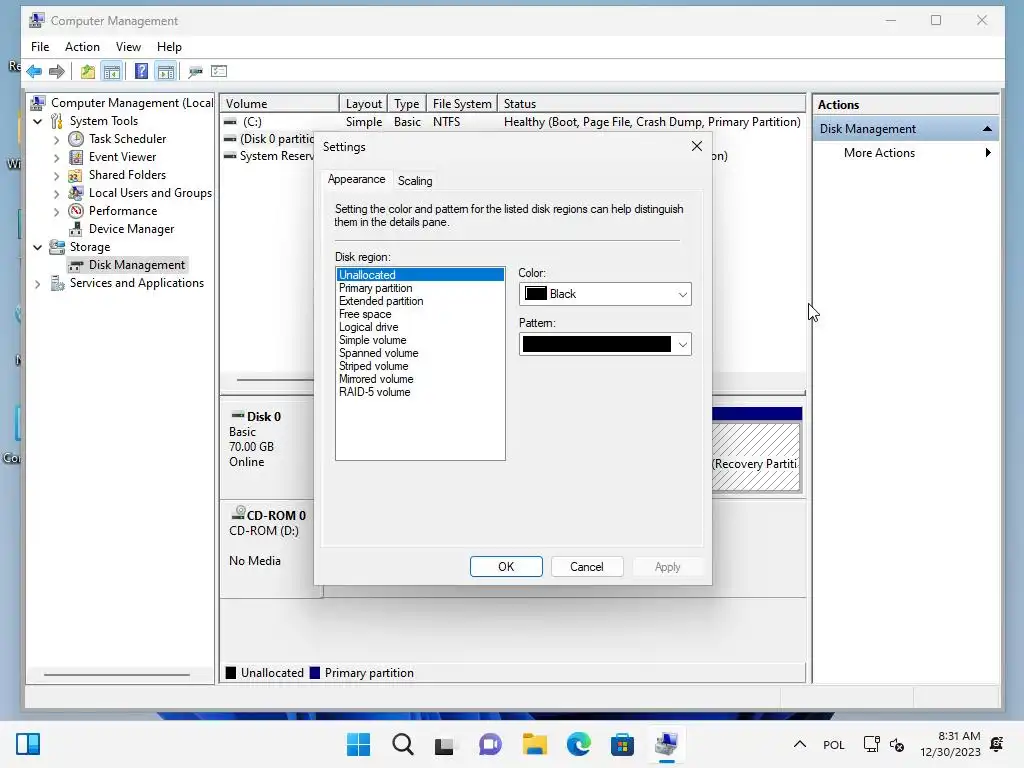This screenshot has width=1024, height=768.
Task: Click the Computer Management root icon
Action: (x=38, y=103)
